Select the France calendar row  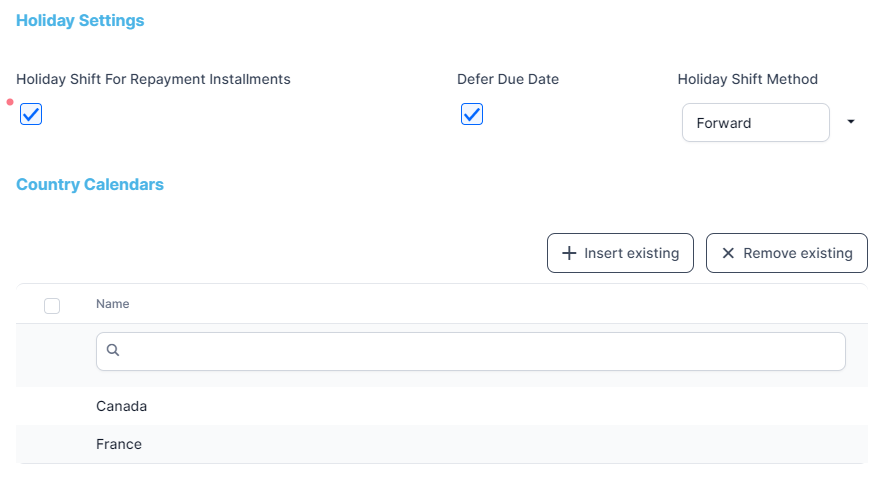click(x=119, y=444)
